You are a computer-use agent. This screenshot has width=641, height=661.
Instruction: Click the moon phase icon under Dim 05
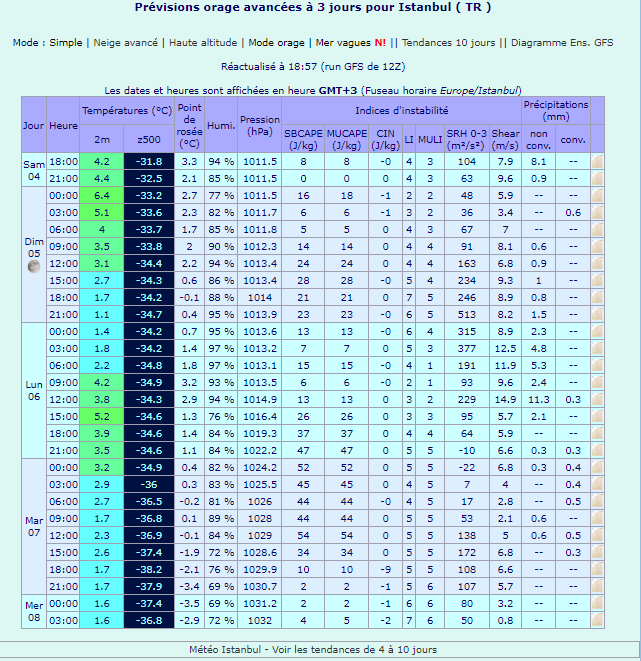point(34,266)
